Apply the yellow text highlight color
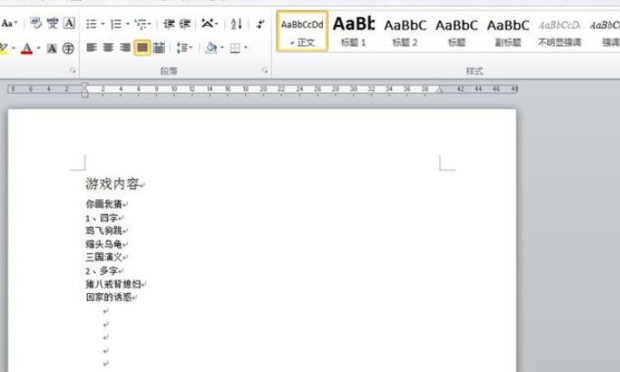Viewport: 620px width, 372px height. click(x=3, y=48)
